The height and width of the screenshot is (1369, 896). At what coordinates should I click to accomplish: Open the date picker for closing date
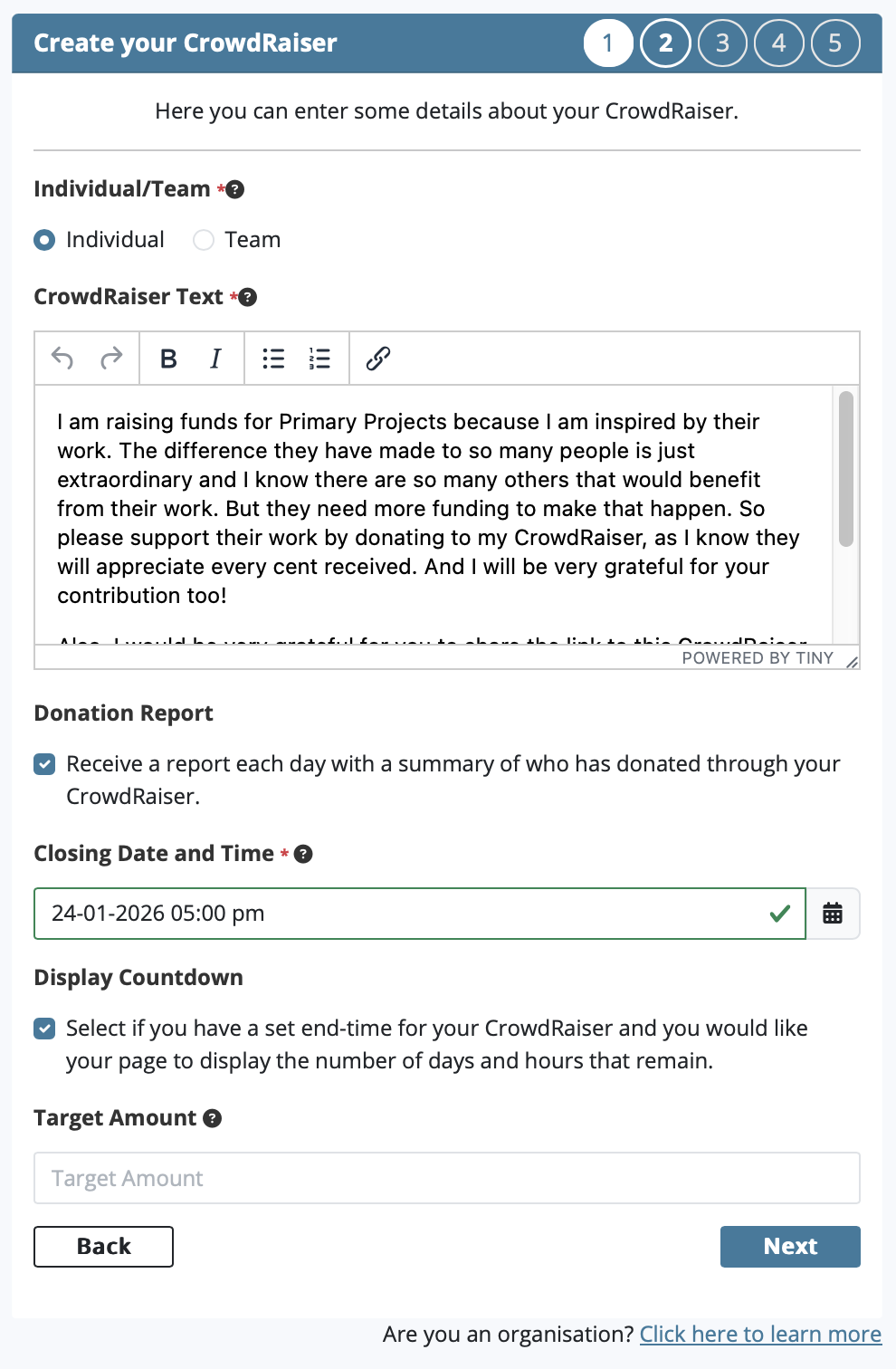click(x=833, y=914)
